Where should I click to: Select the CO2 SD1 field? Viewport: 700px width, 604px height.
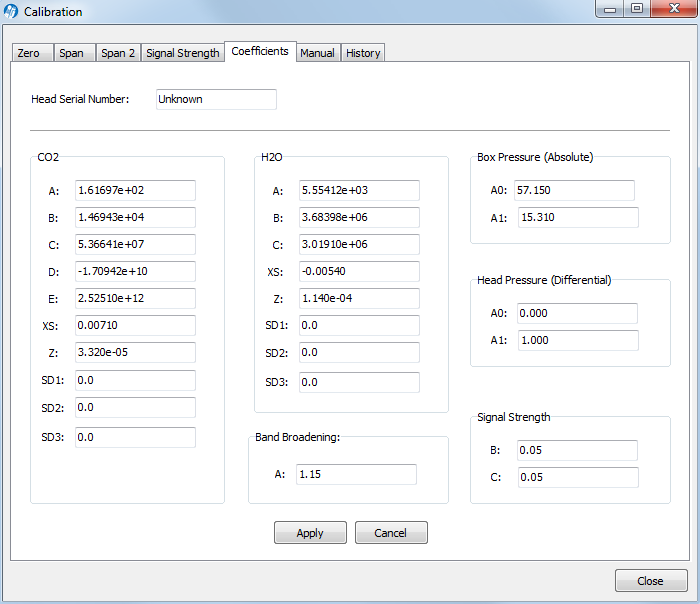click(135, 380)
